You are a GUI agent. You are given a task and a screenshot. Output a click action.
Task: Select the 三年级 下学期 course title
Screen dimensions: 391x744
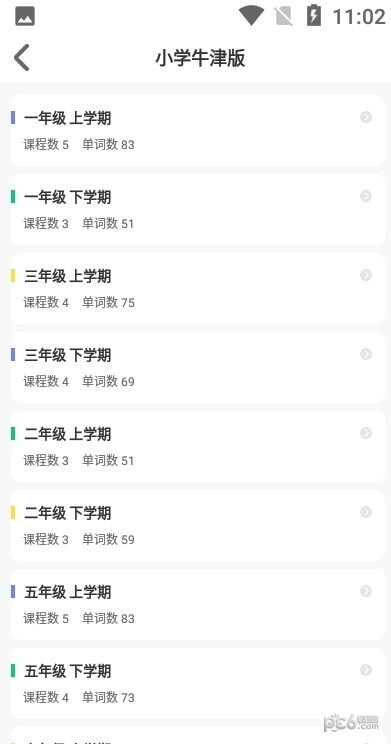point(67,355)
